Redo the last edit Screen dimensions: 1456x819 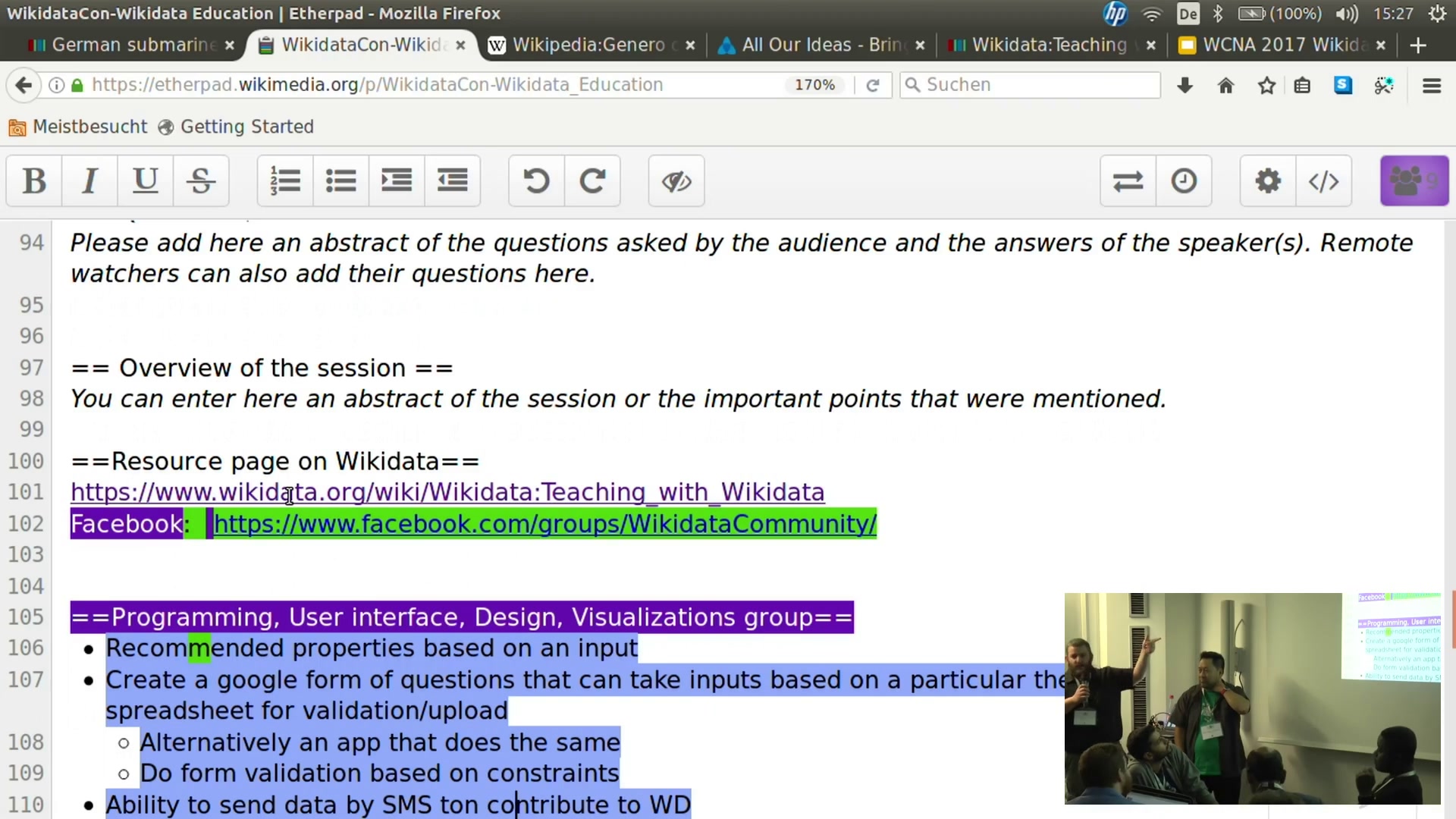tap(592, 181)
